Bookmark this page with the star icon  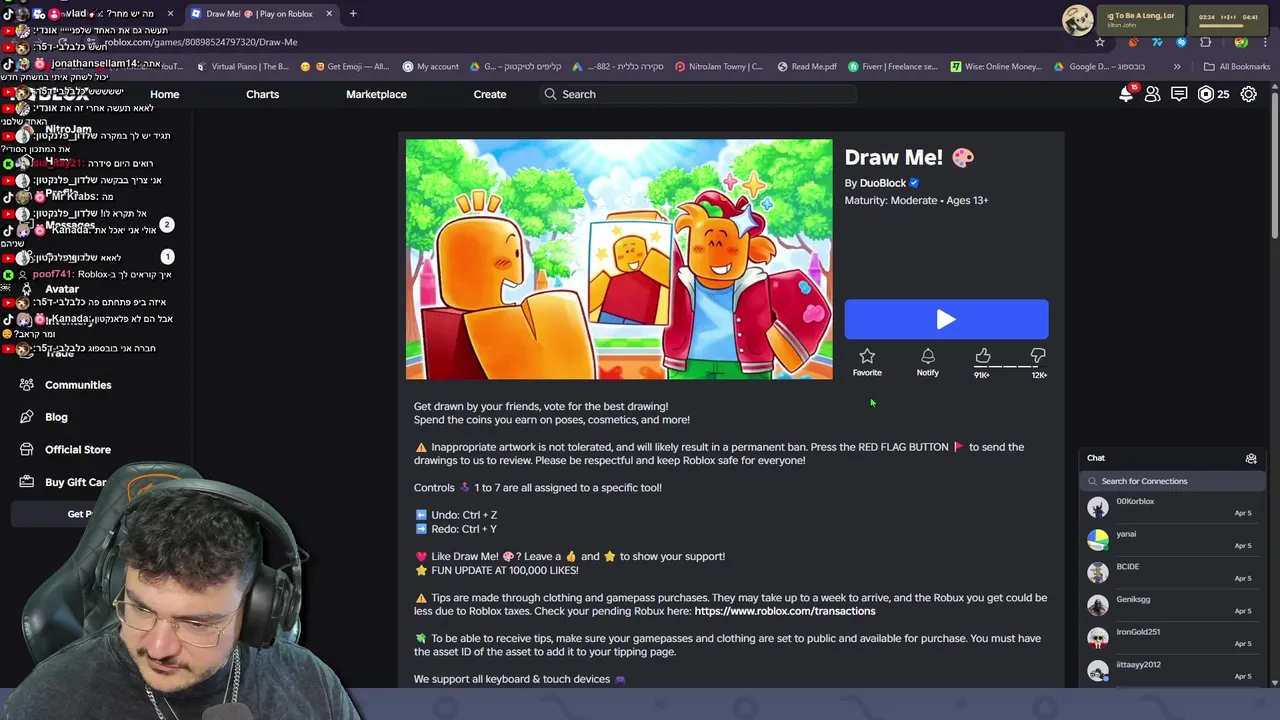point(1100,42)
